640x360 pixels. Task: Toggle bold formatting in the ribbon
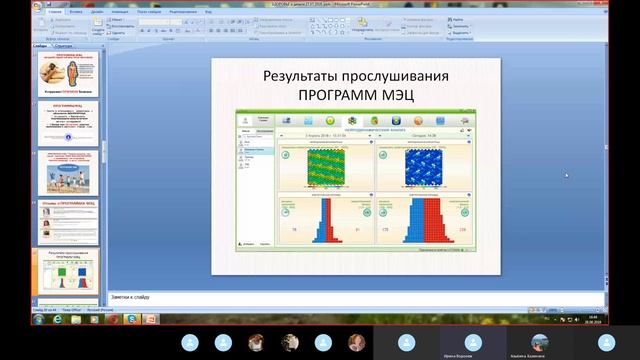142,31
